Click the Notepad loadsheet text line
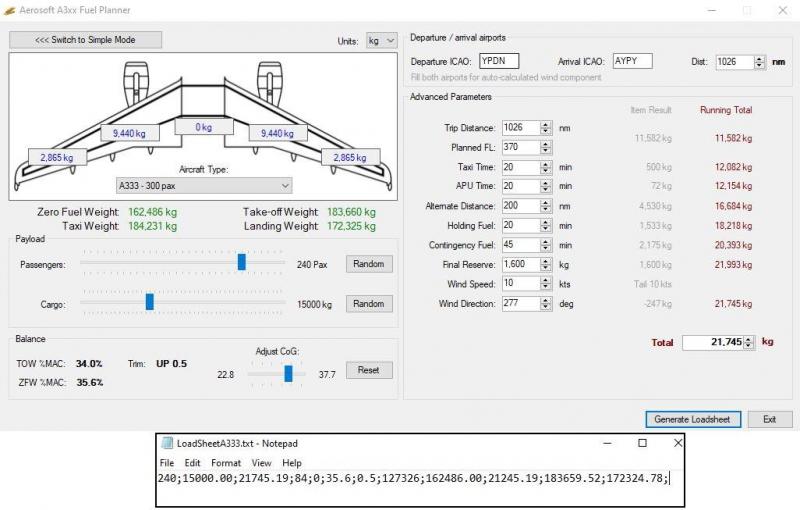The image size is (800, 510). 414,478
